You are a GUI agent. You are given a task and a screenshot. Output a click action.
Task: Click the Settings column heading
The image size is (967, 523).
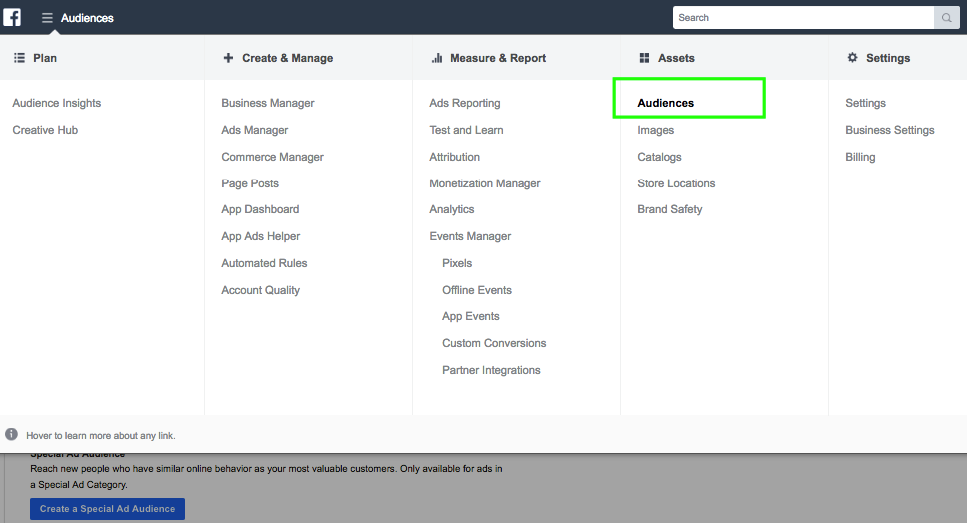[887, 58]
